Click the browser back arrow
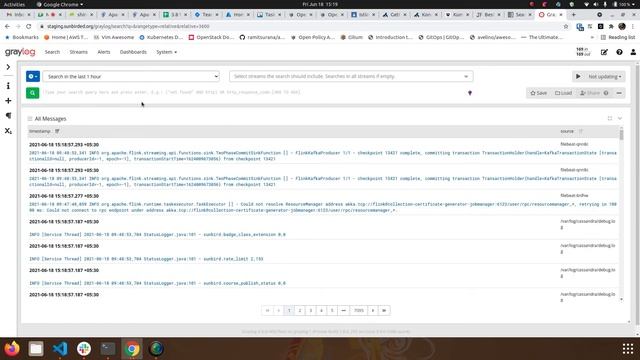The image size is (640, 360). (x=7, y=26)
